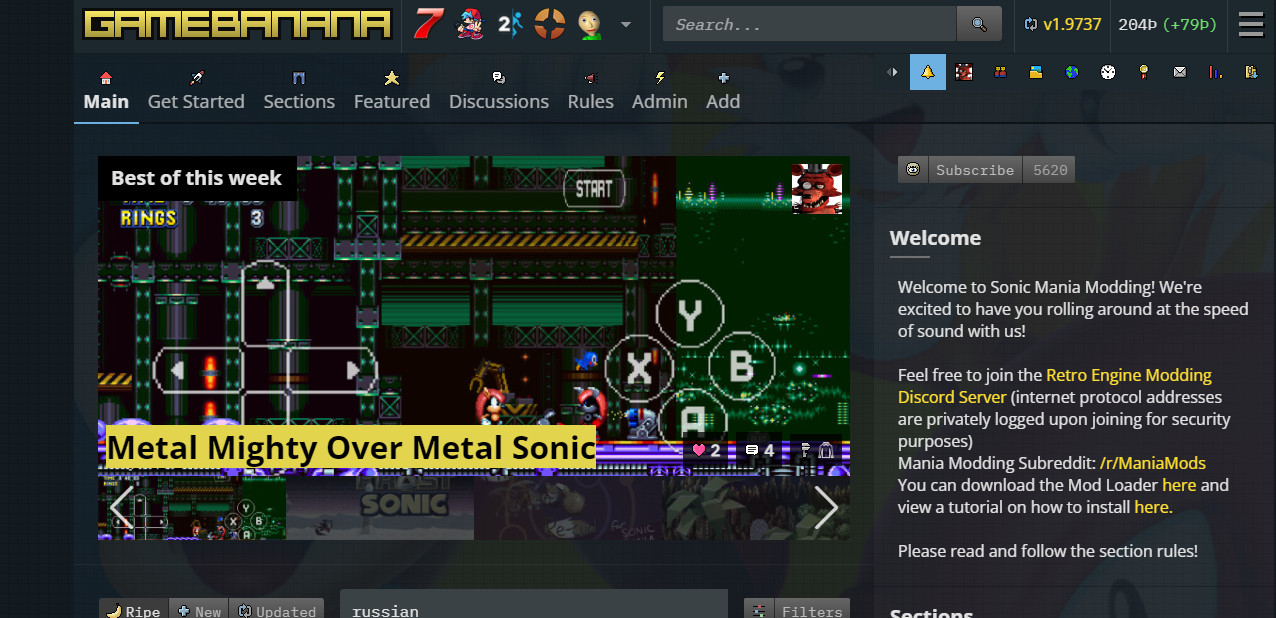
Task: Click the search magnifier button
Action: point(978,23)
